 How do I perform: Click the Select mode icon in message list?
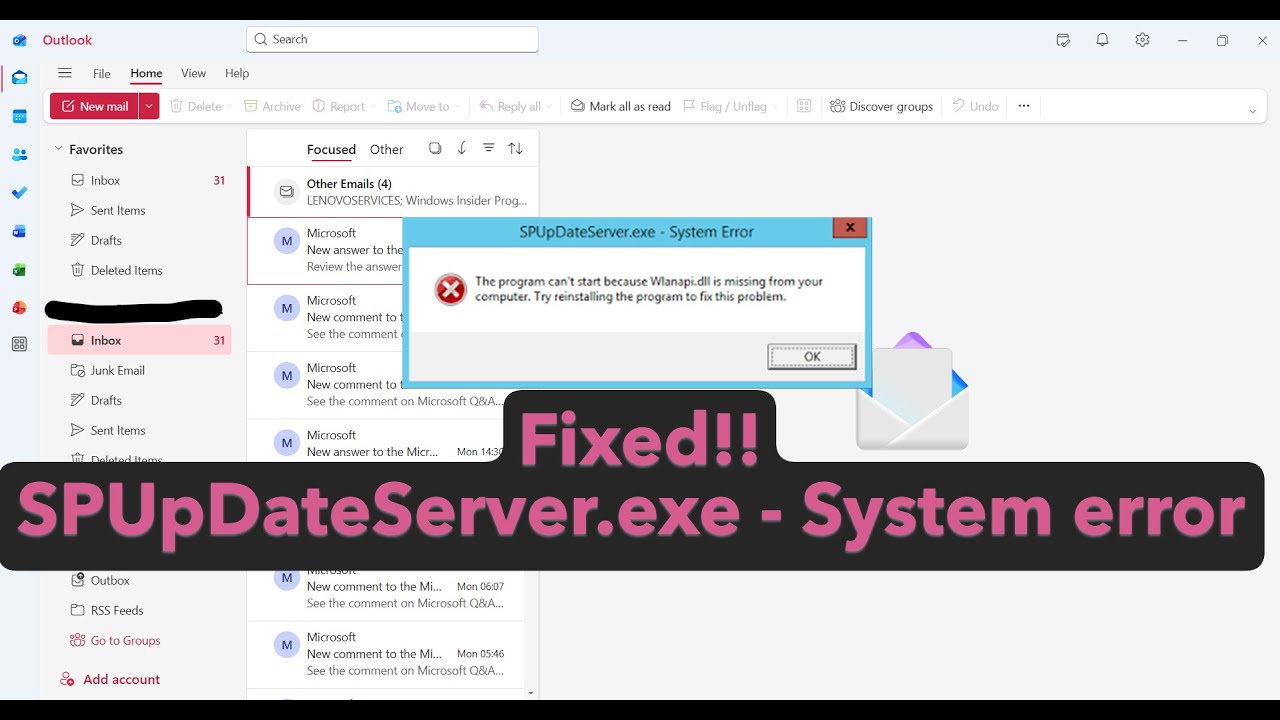(435, 148)
